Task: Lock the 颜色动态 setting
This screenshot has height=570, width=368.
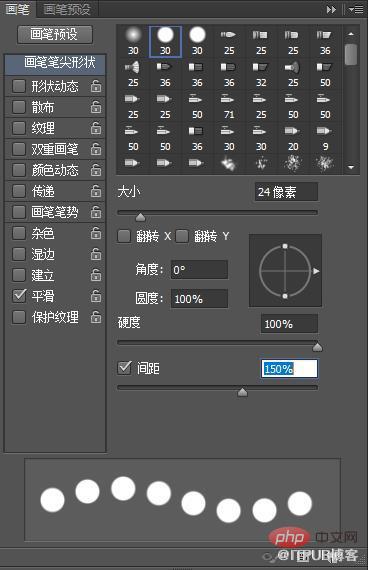Action: click(96, 170)
